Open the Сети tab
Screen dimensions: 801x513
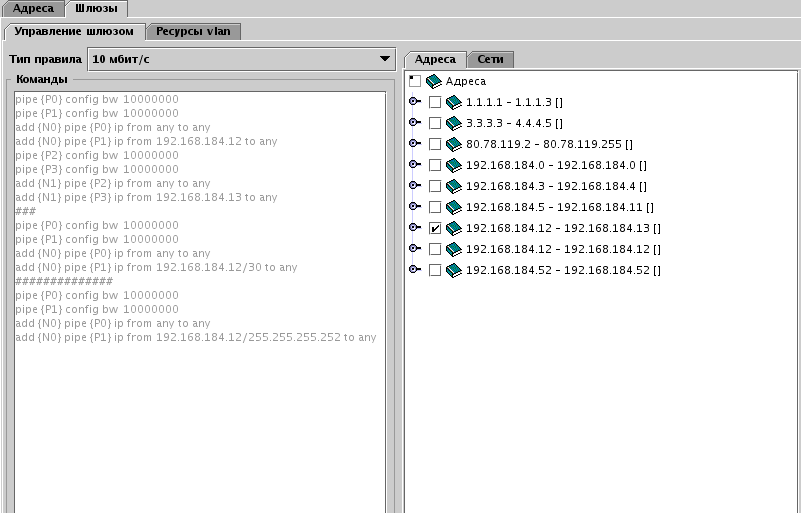tap(490, 59)
